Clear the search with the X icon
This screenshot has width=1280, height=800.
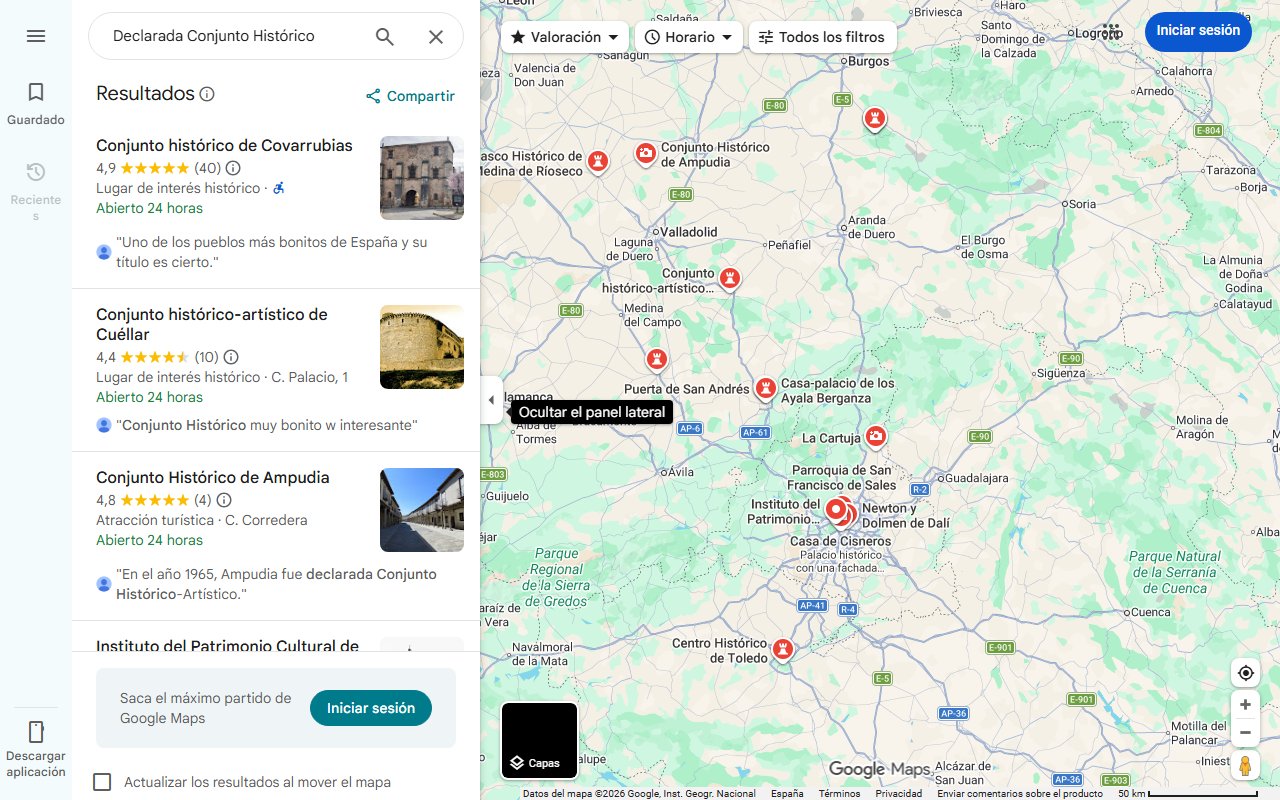pos(436,36)
